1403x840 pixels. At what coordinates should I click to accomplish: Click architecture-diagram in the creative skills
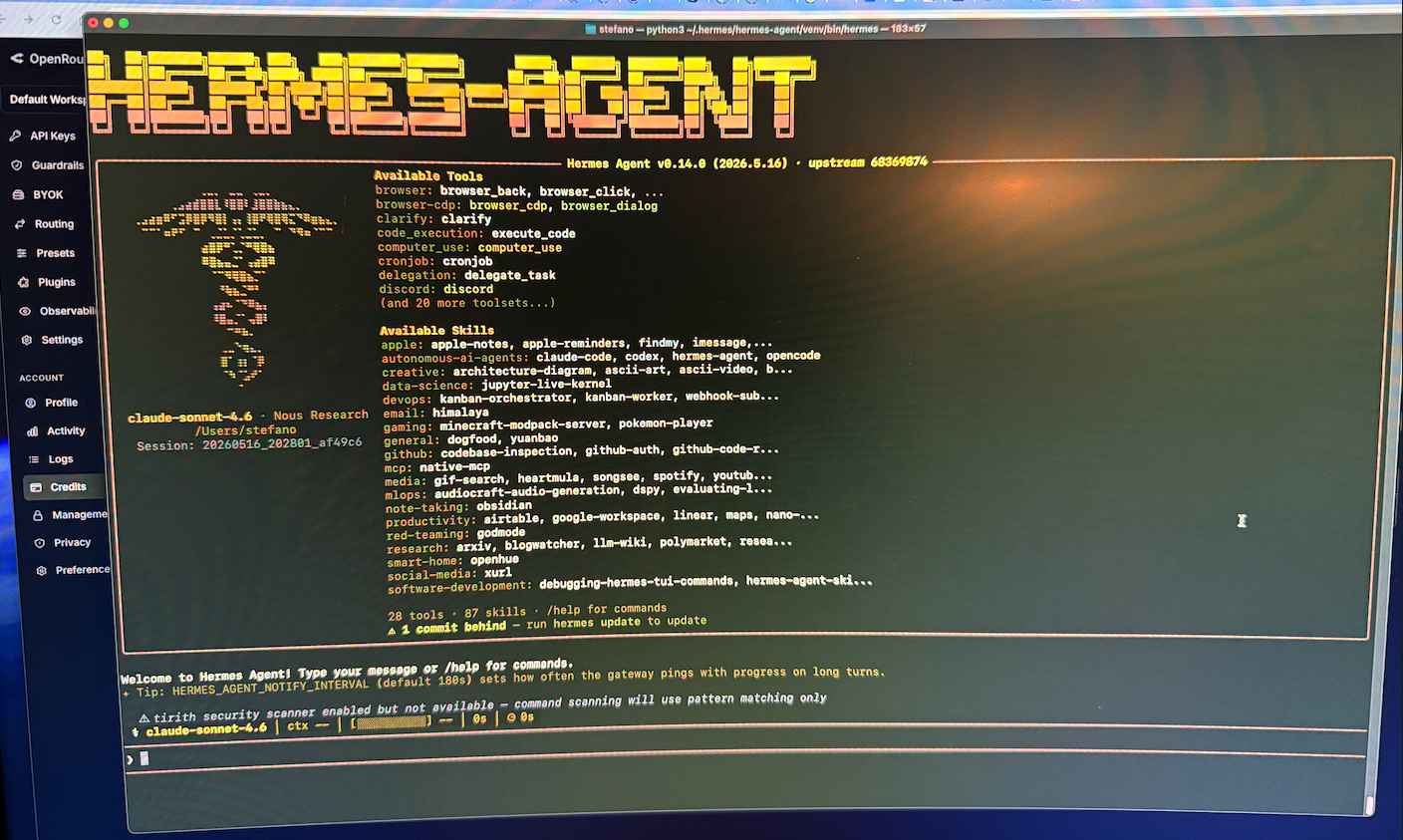[x=522, y=371]
